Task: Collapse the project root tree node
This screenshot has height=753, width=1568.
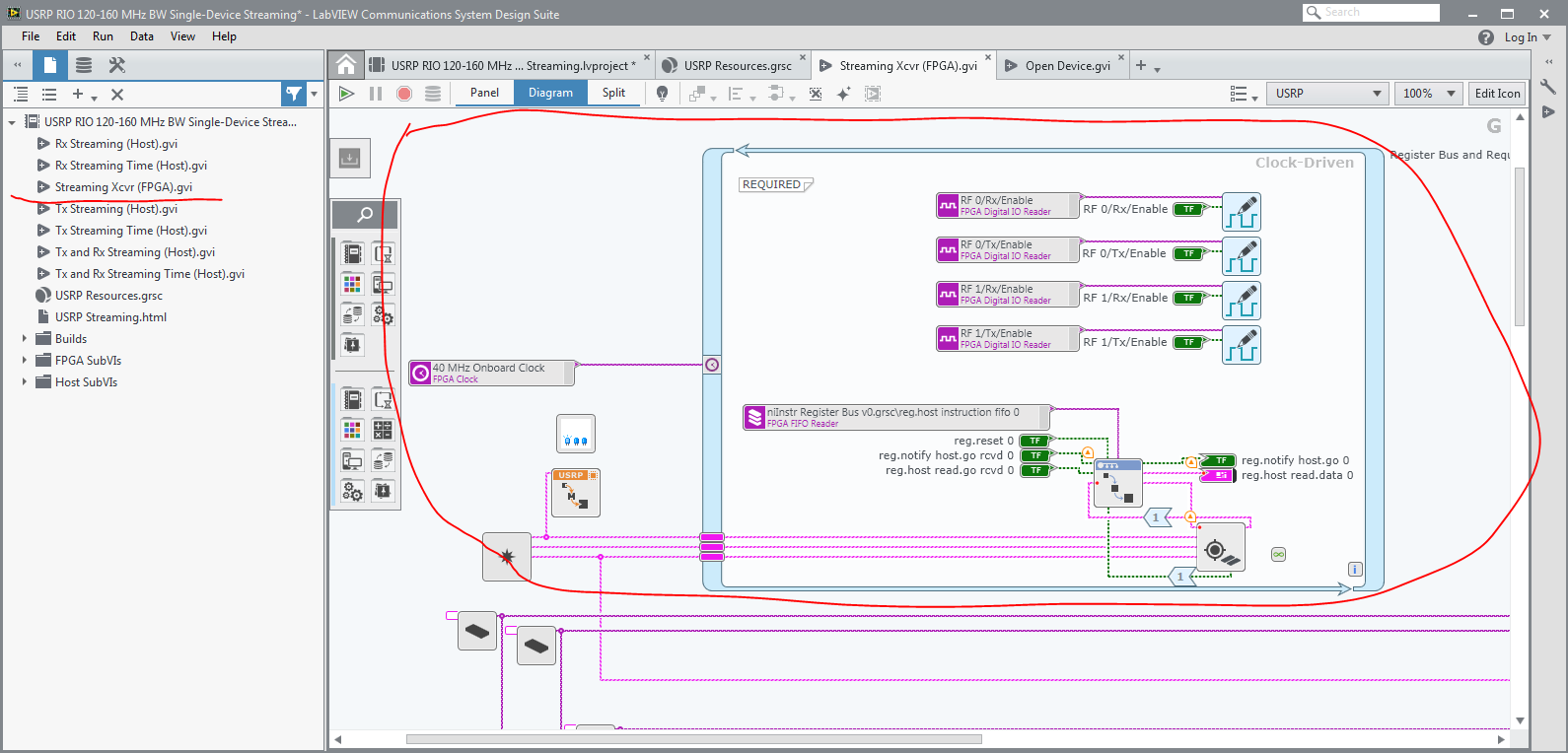Action: [x=12, y=122]
